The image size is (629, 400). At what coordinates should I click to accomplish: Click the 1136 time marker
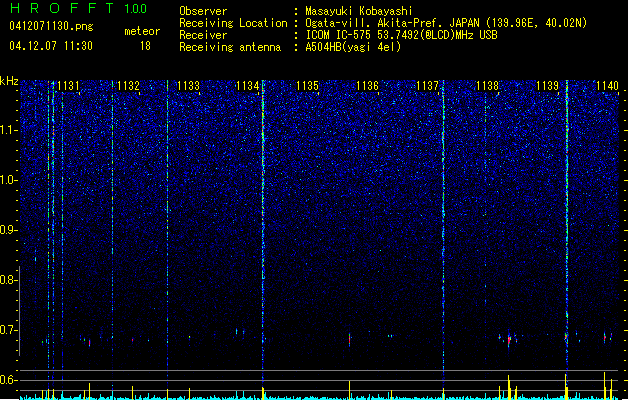click(x=367, y=86)
